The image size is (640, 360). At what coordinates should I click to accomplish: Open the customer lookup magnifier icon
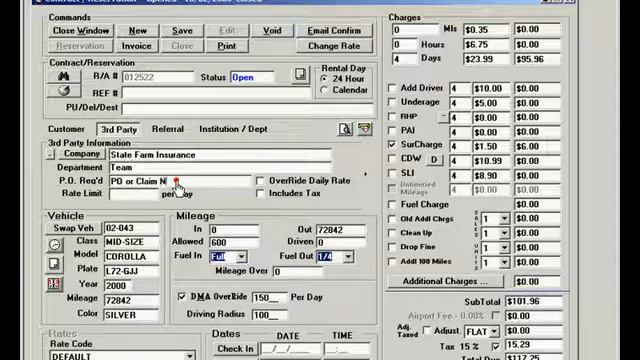tap(345, 129)
